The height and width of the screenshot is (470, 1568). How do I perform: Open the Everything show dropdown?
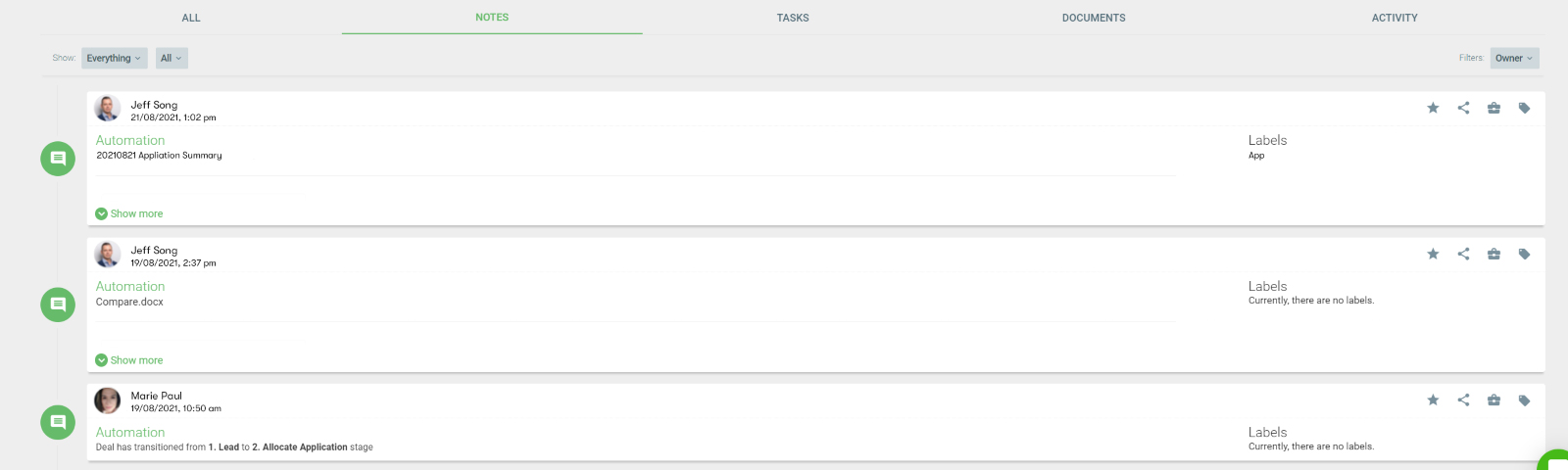(x=114, y=58)
